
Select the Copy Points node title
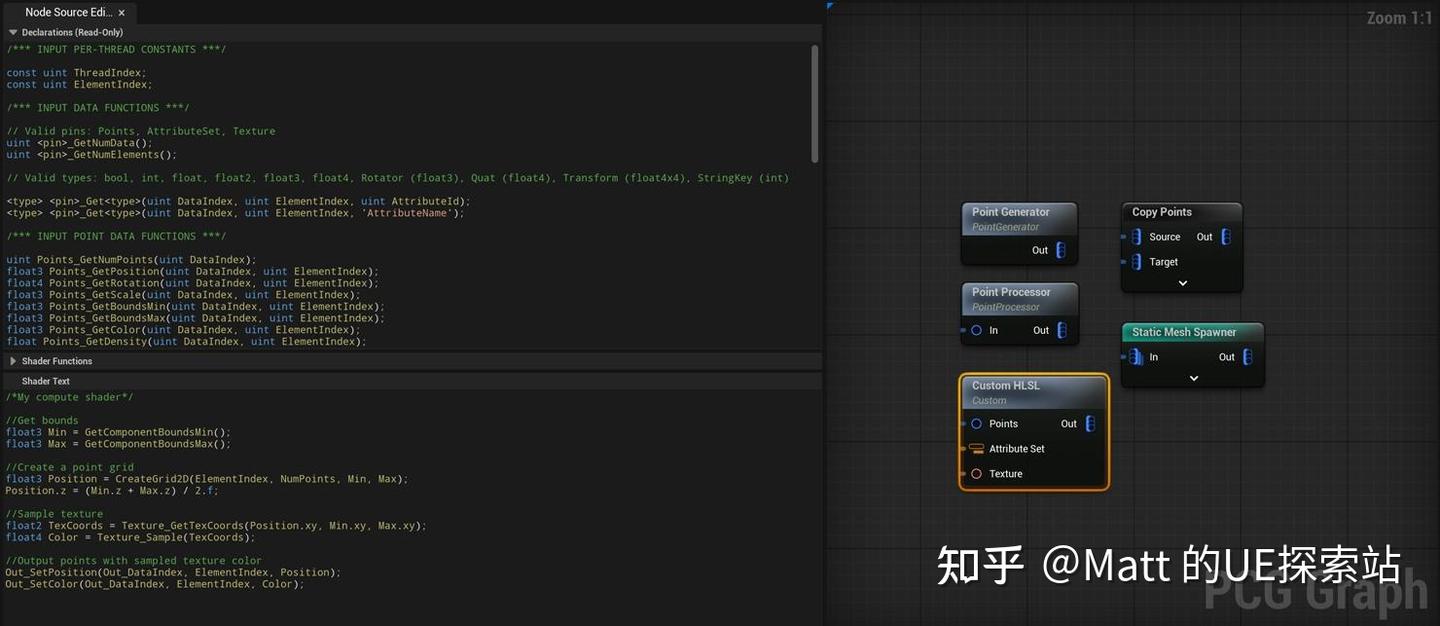point(1162,212)
